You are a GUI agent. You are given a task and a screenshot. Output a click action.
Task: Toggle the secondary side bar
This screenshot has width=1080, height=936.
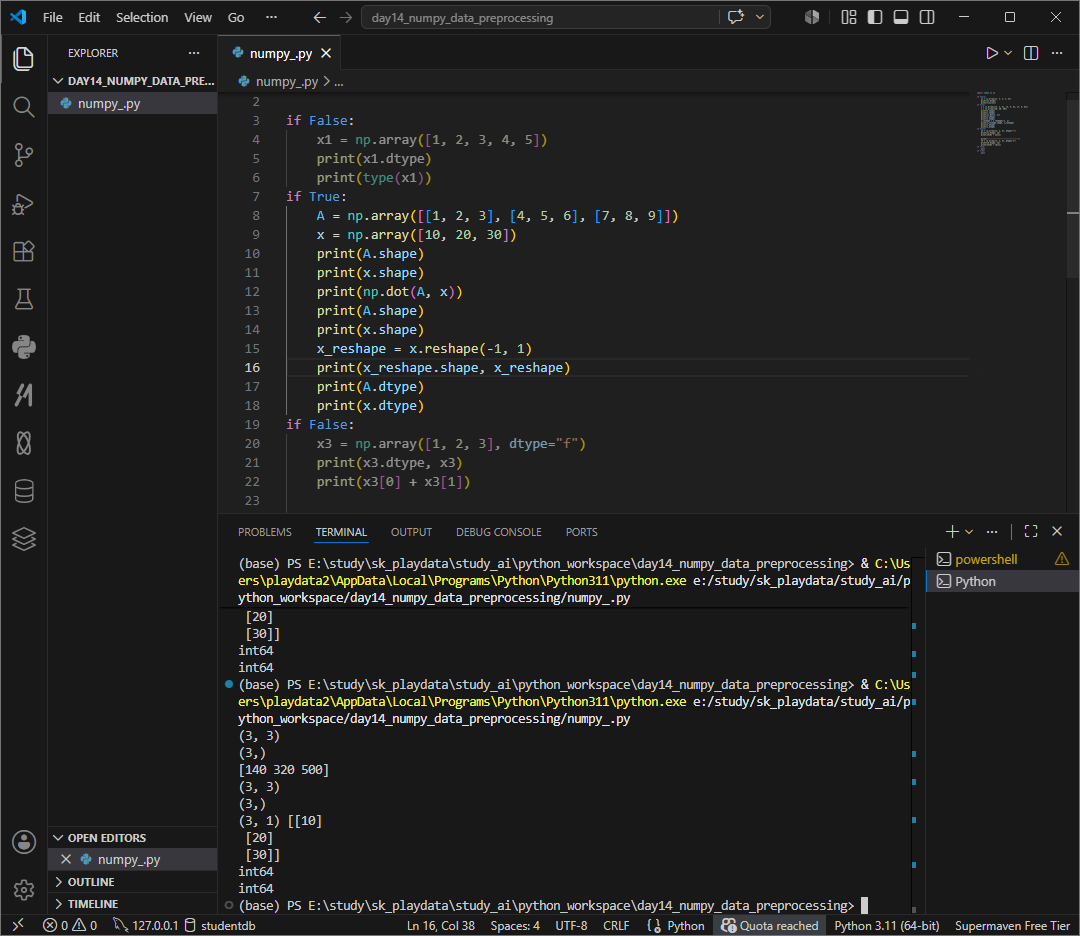click(927, 17)
